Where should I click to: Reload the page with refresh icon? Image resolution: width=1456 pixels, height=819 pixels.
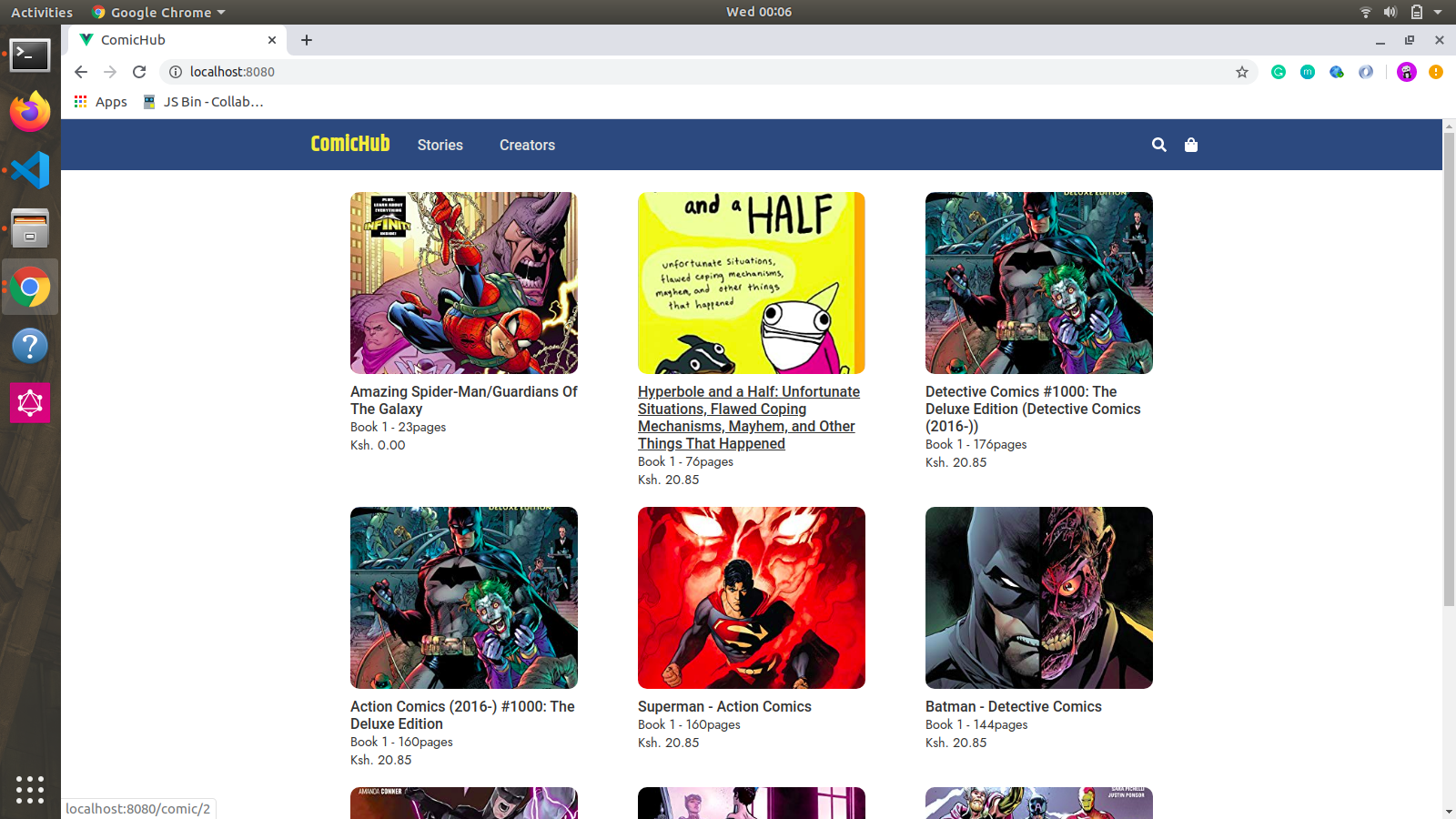[139, 72]
